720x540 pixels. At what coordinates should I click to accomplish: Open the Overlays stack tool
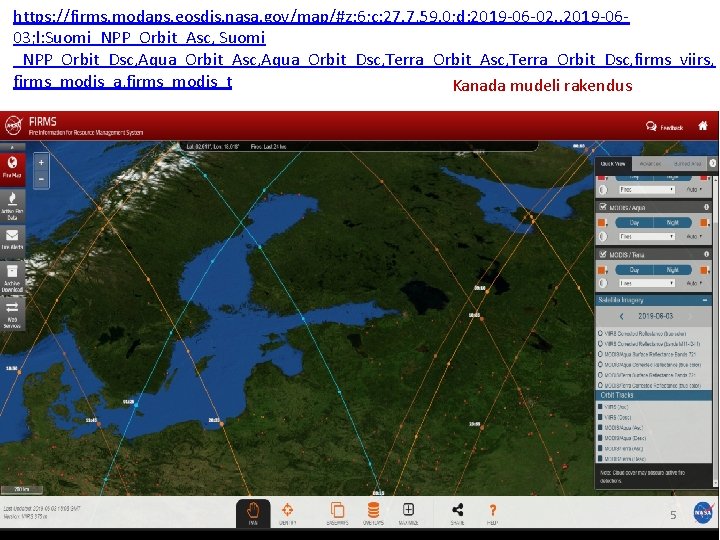point(373,513)
